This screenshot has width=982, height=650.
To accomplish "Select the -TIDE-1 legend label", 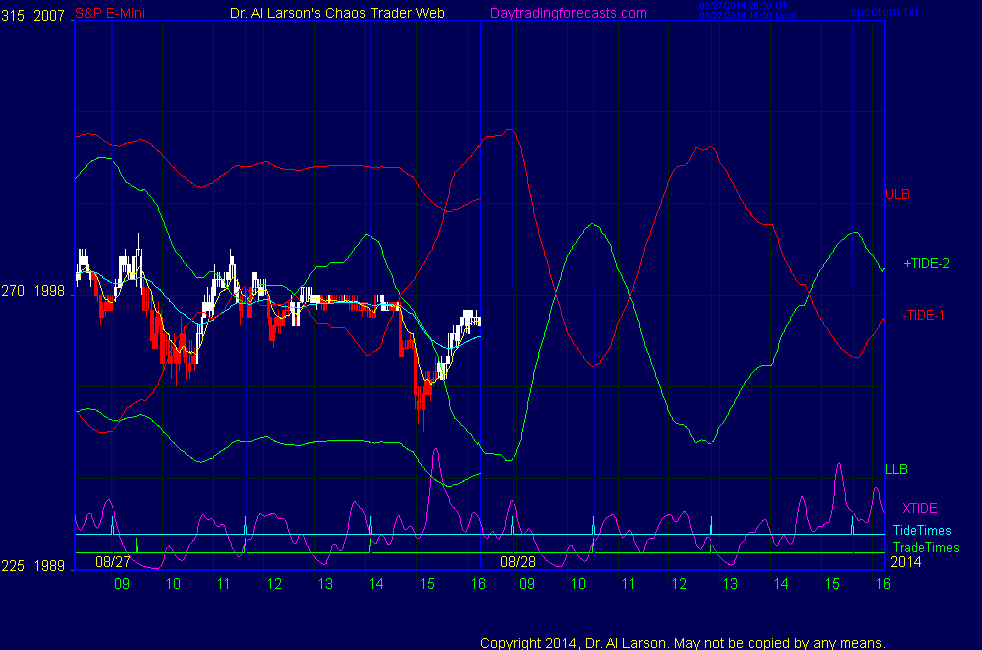I will (923, 316).
